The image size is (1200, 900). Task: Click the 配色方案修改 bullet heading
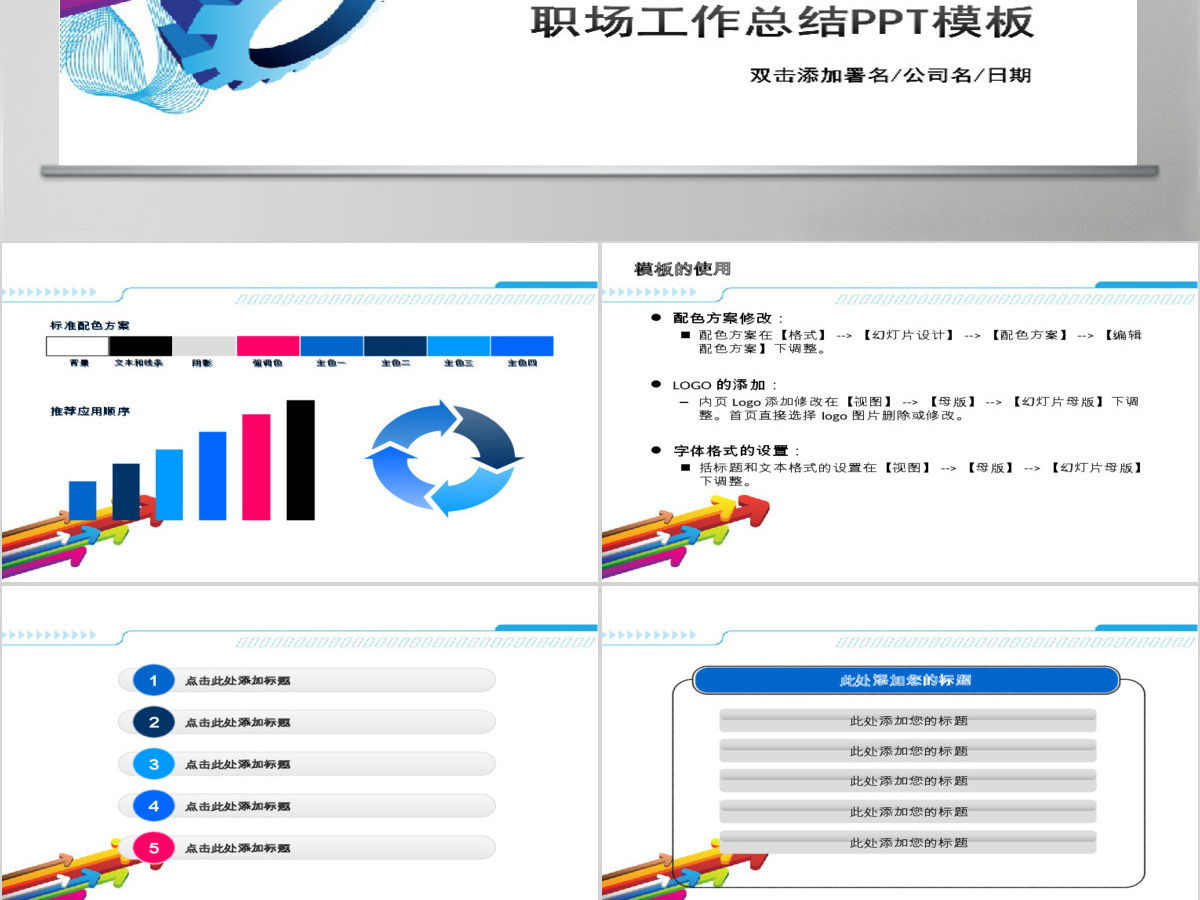coord(728,317)
